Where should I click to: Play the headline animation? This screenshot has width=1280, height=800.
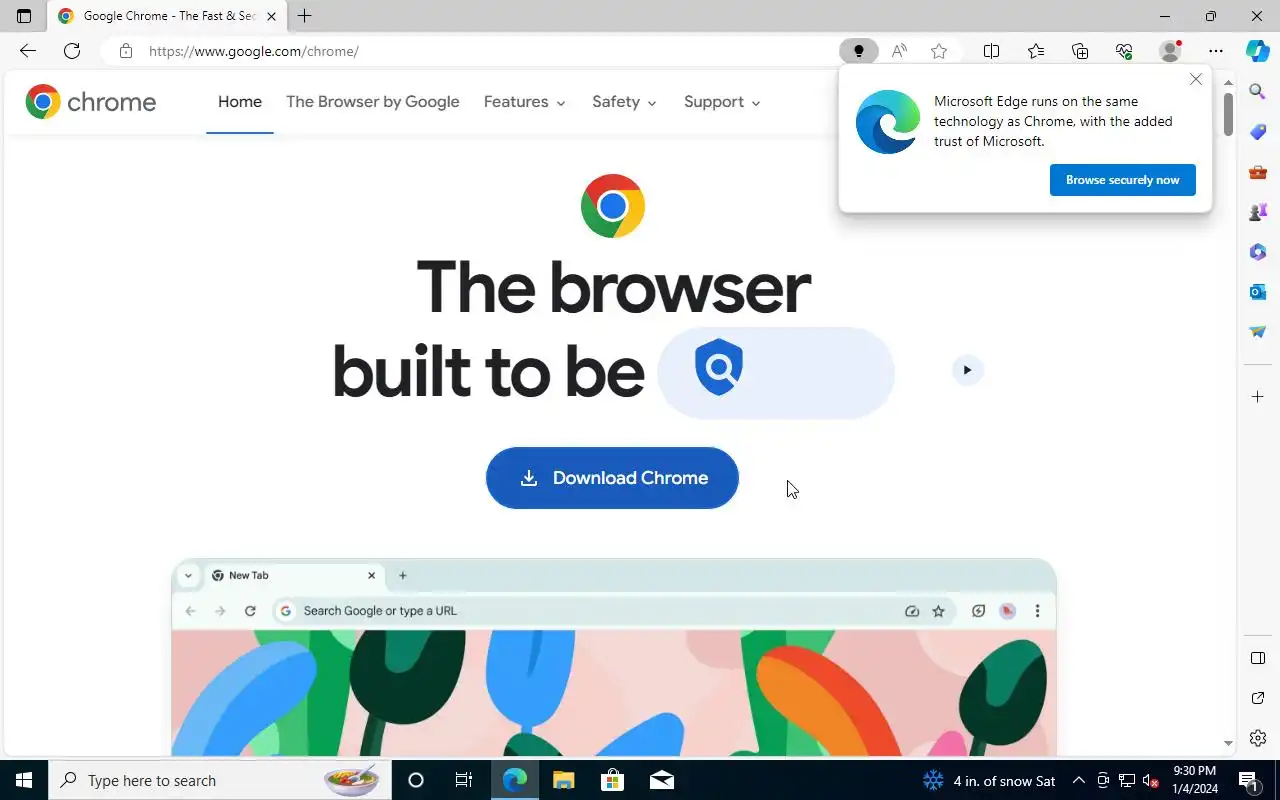tap(967, 370)
